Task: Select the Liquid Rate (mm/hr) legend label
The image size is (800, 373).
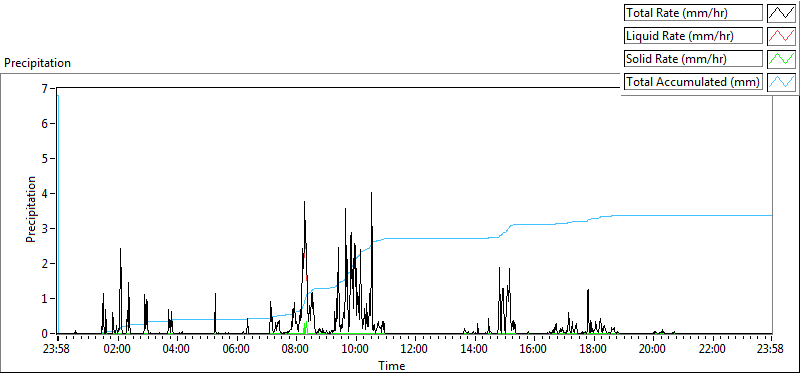Action: point(693,35)
